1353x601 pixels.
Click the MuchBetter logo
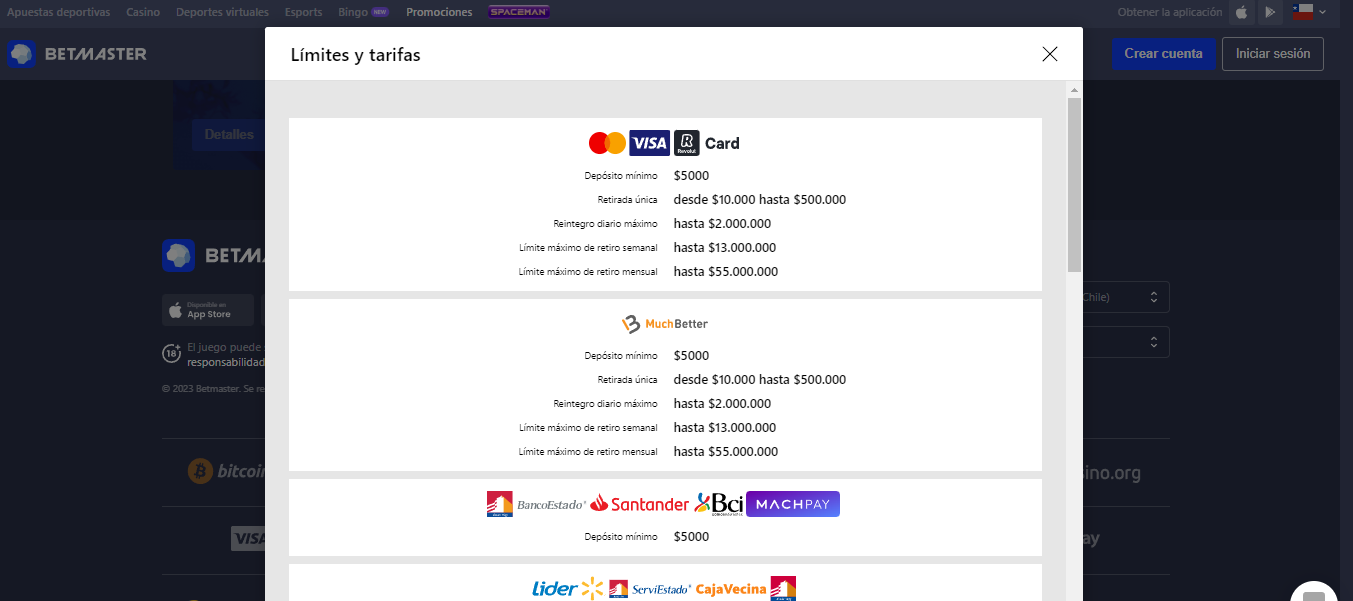pos(665,324)
